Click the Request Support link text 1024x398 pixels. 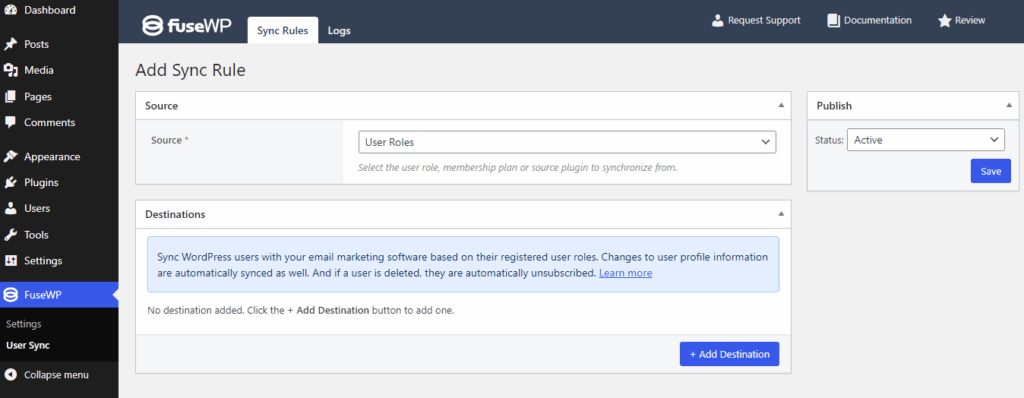pos(764,20)
